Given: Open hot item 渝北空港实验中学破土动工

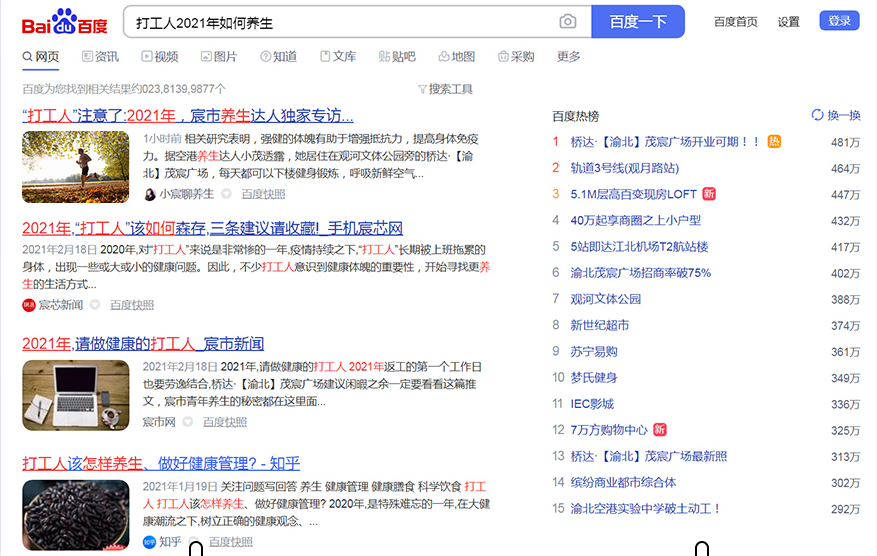Looking at the screenshot, I should point(645,508).
